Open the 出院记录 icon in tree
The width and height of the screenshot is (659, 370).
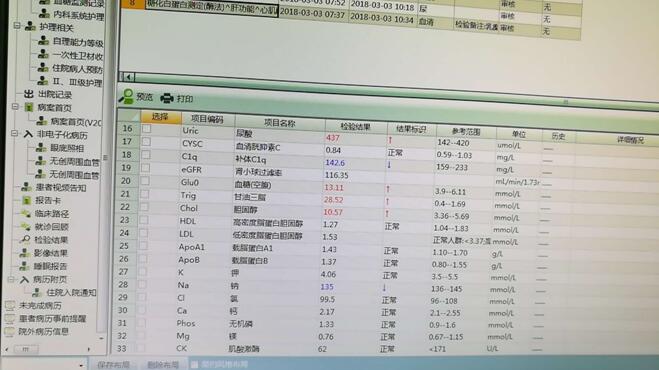[x=29, y=94]
